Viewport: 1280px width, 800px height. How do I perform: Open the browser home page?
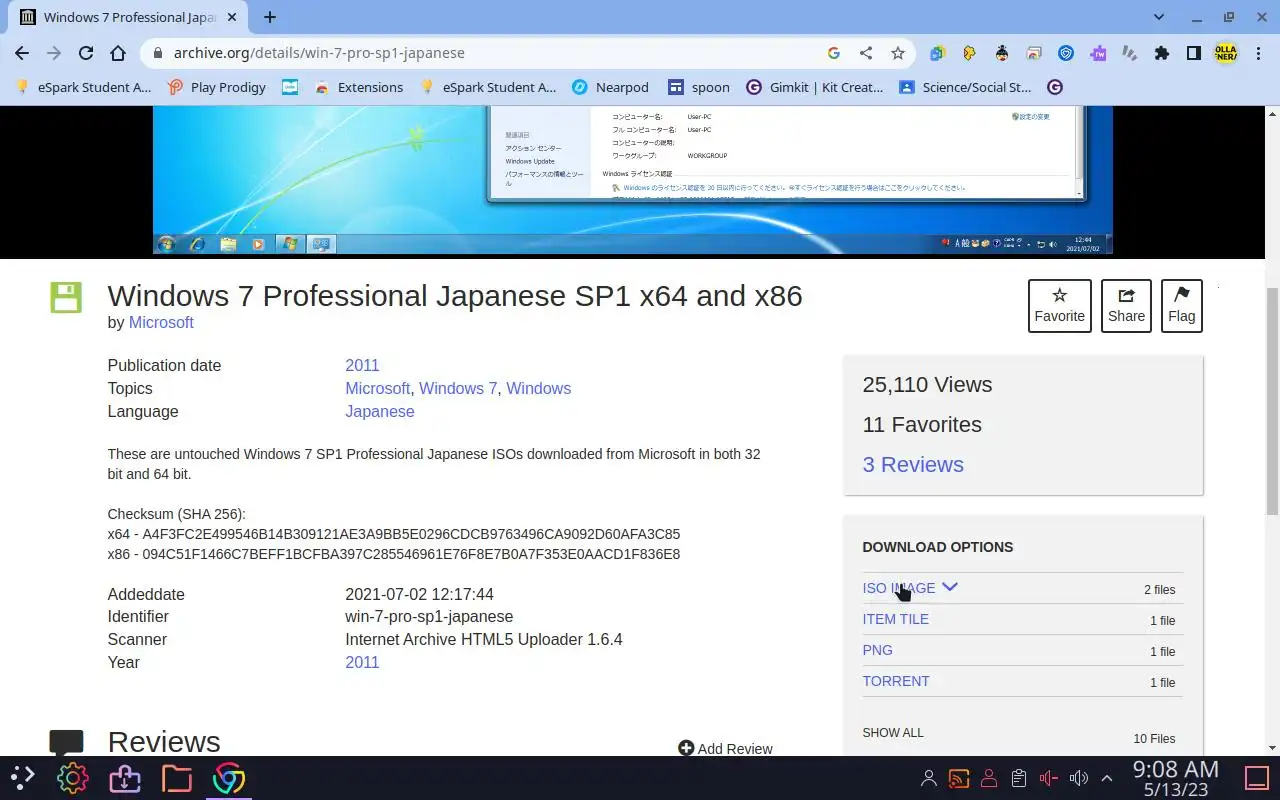118,53
